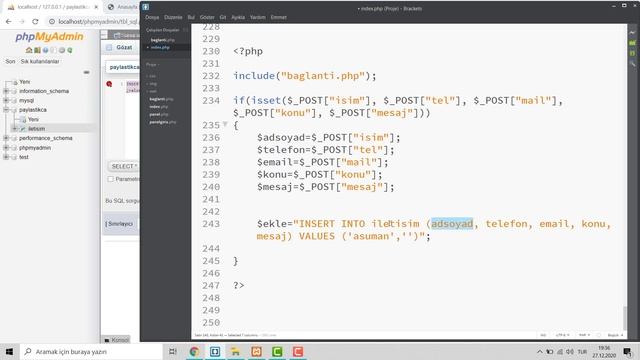The height and width of the screenshot is (360, 640).
Task: Open the Dosya menu in Brackets
Action: (x=152, y=17)
